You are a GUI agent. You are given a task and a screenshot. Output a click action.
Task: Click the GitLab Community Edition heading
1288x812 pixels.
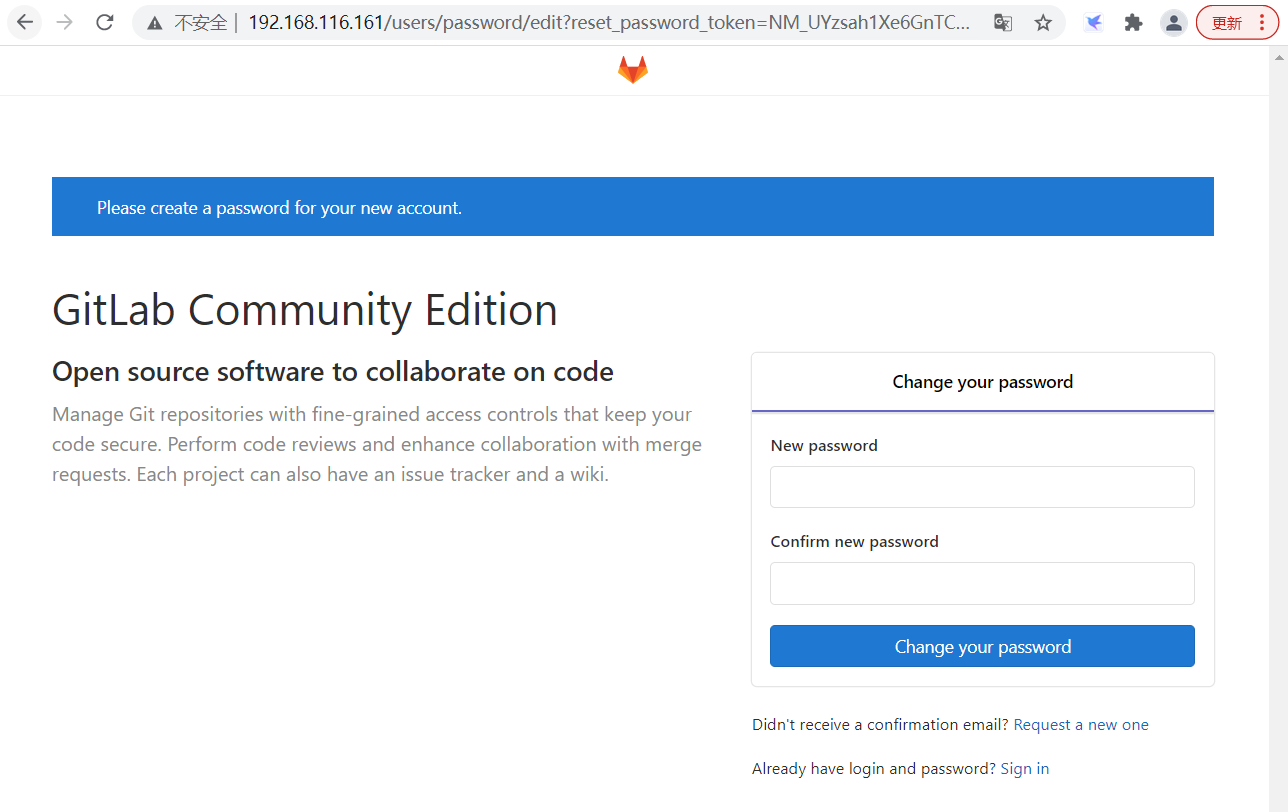coord(305,310)
